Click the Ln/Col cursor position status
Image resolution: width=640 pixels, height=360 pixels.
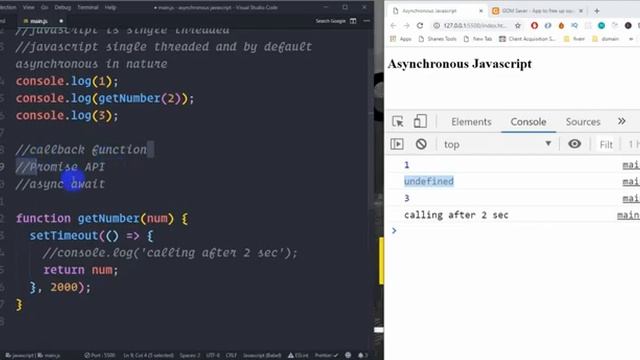coord(149,356)
